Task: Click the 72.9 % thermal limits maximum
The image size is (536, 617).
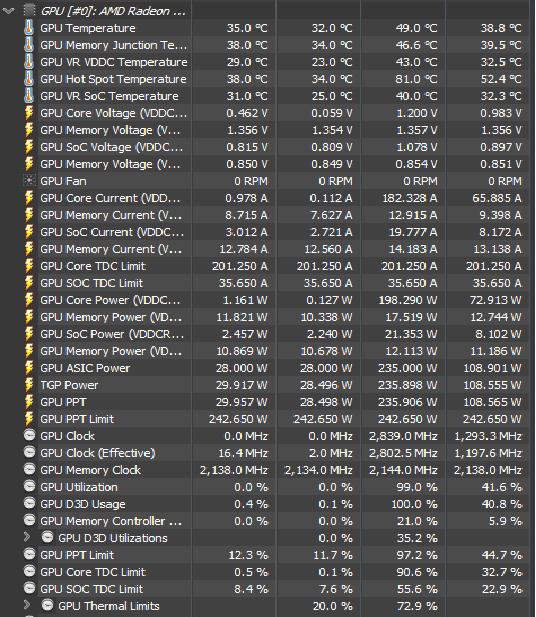Action: pyautogui.click(x=417, y=606)
